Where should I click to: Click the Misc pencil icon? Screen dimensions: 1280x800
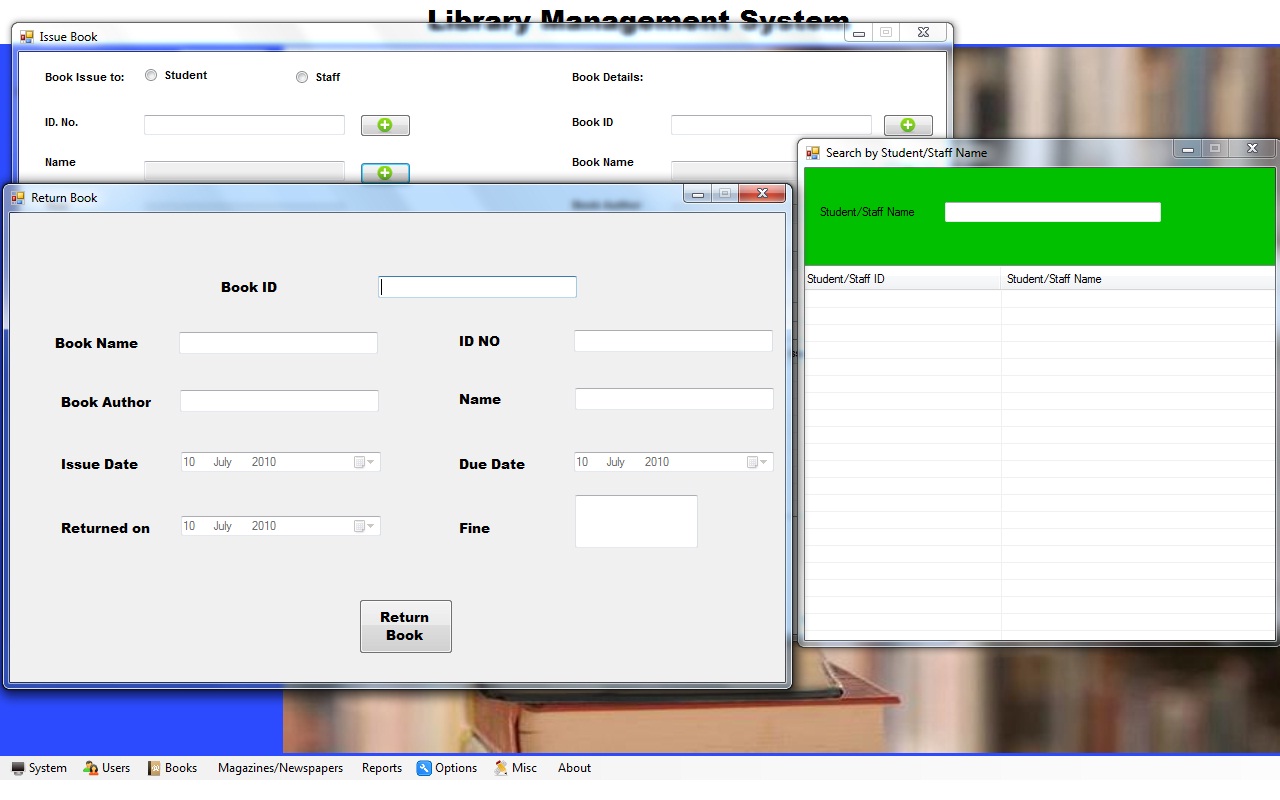(x=499, y=768)
